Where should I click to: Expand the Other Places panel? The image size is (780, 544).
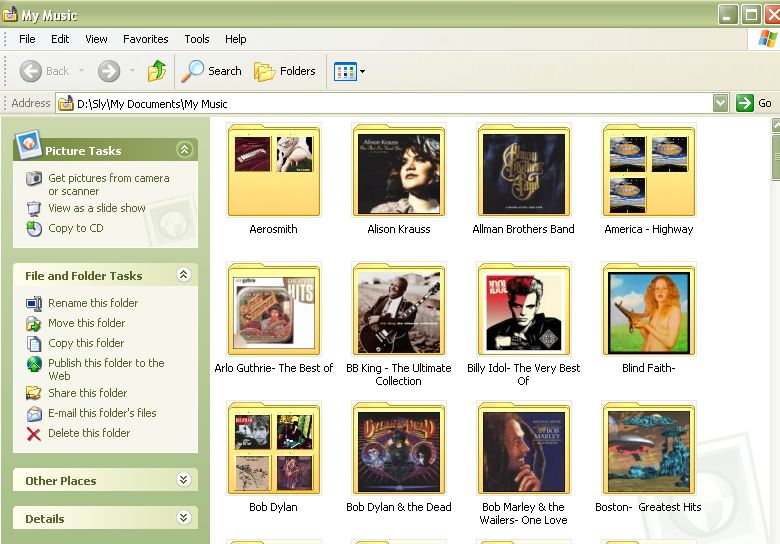point(184,479)
